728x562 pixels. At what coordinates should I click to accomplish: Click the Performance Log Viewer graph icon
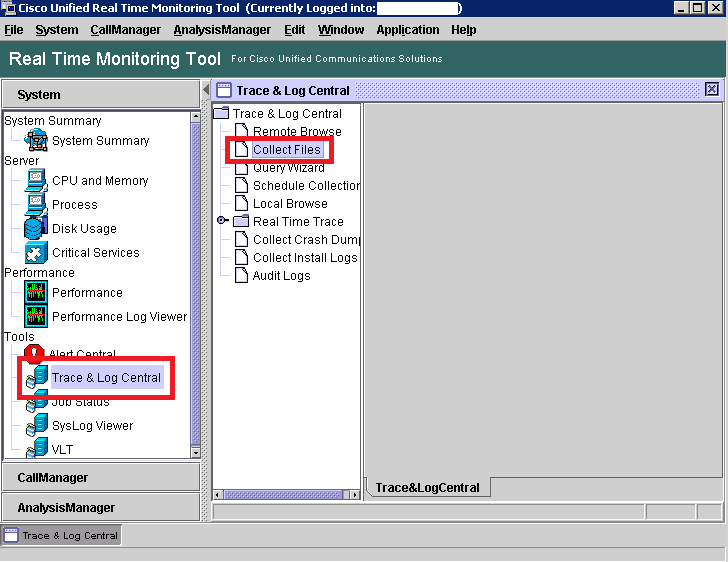tap(36, 317)
